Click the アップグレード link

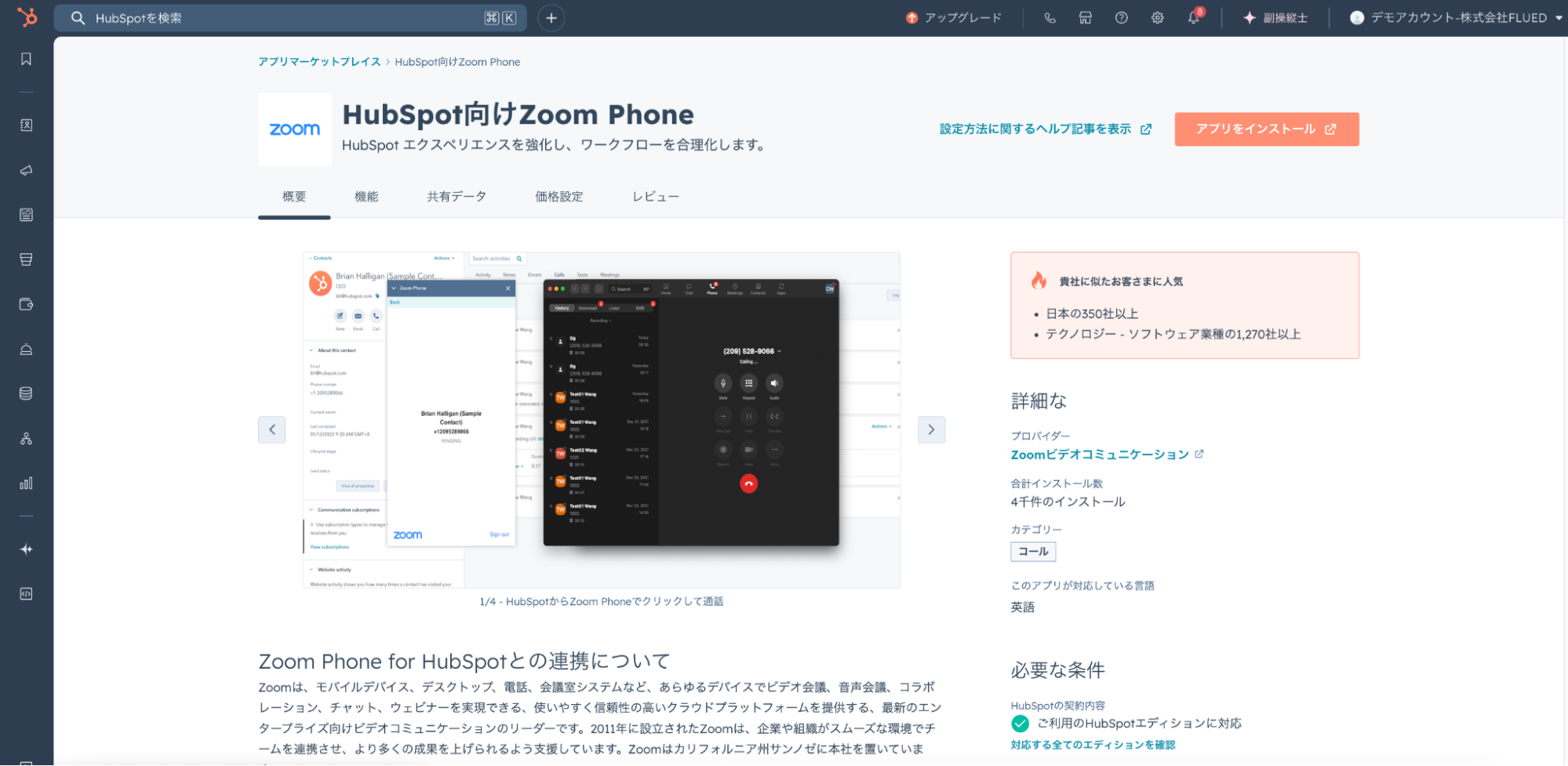tap(963, 18)
